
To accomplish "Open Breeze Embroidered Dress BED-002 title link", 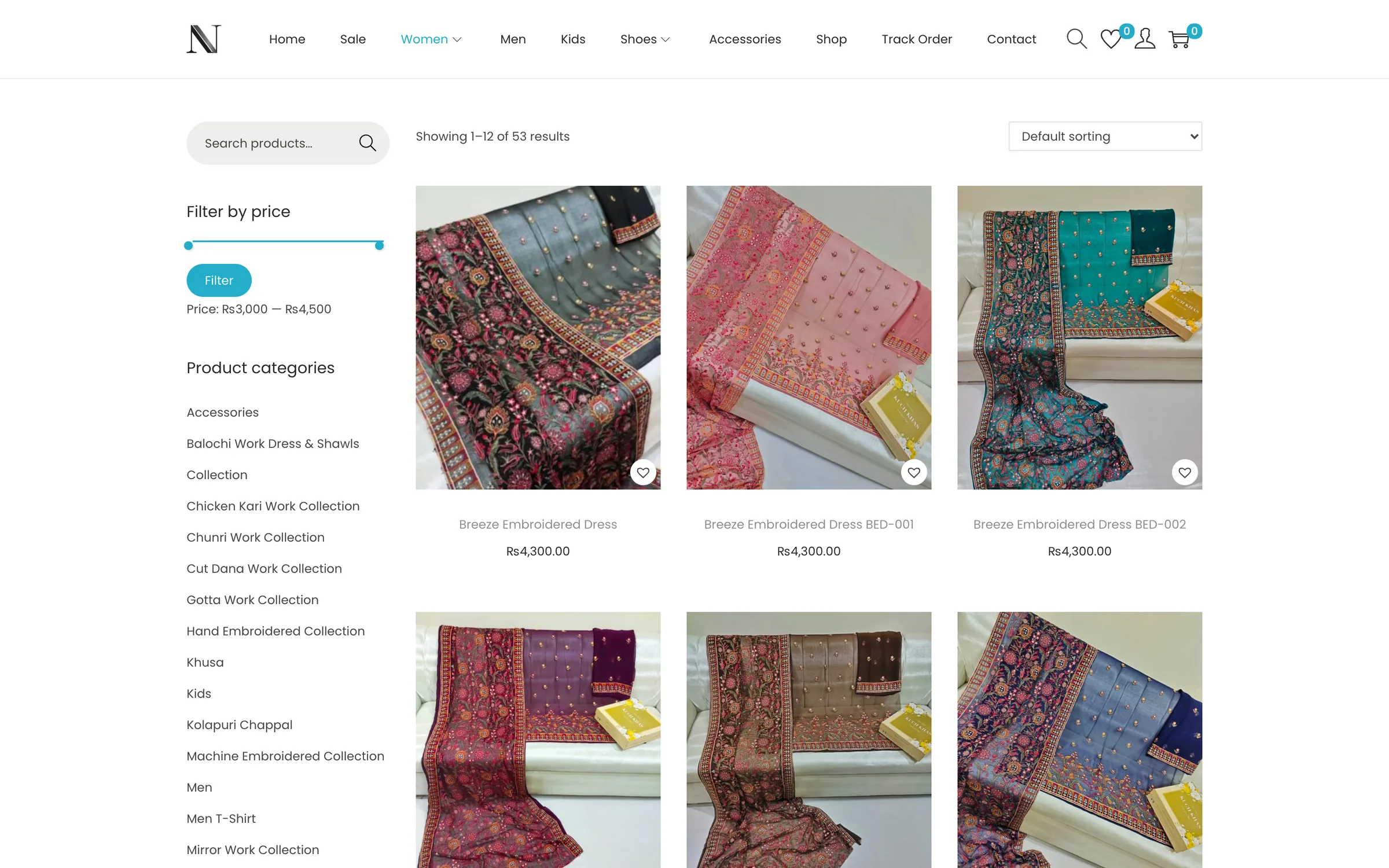I will pos(1079,524).
